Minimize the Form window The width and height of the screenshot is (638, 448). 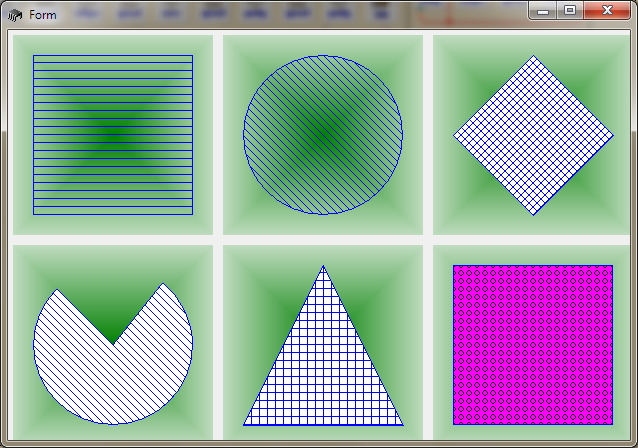543,11
